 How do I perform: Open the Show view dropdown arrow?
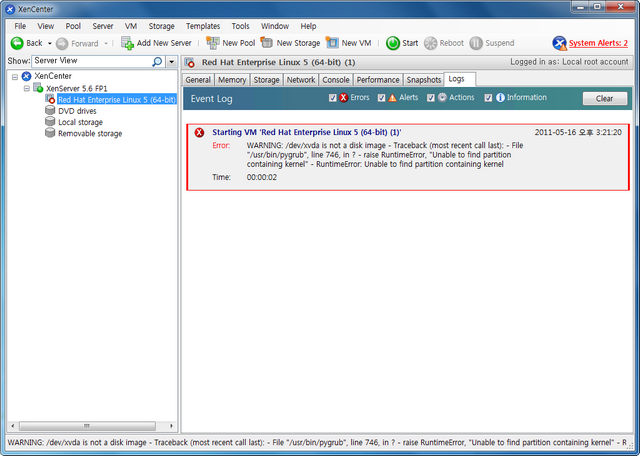click(171, 62)
